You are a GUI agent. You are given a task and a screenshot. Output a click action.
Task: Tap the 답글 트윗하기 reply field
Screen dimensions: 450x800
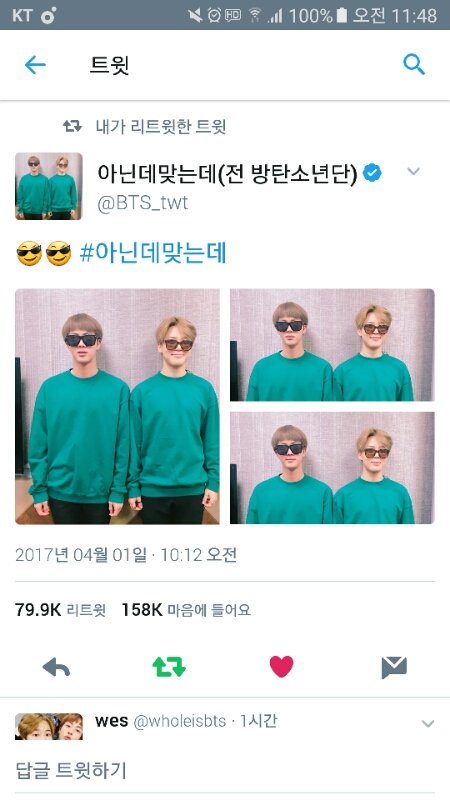[x=225, y=770]
